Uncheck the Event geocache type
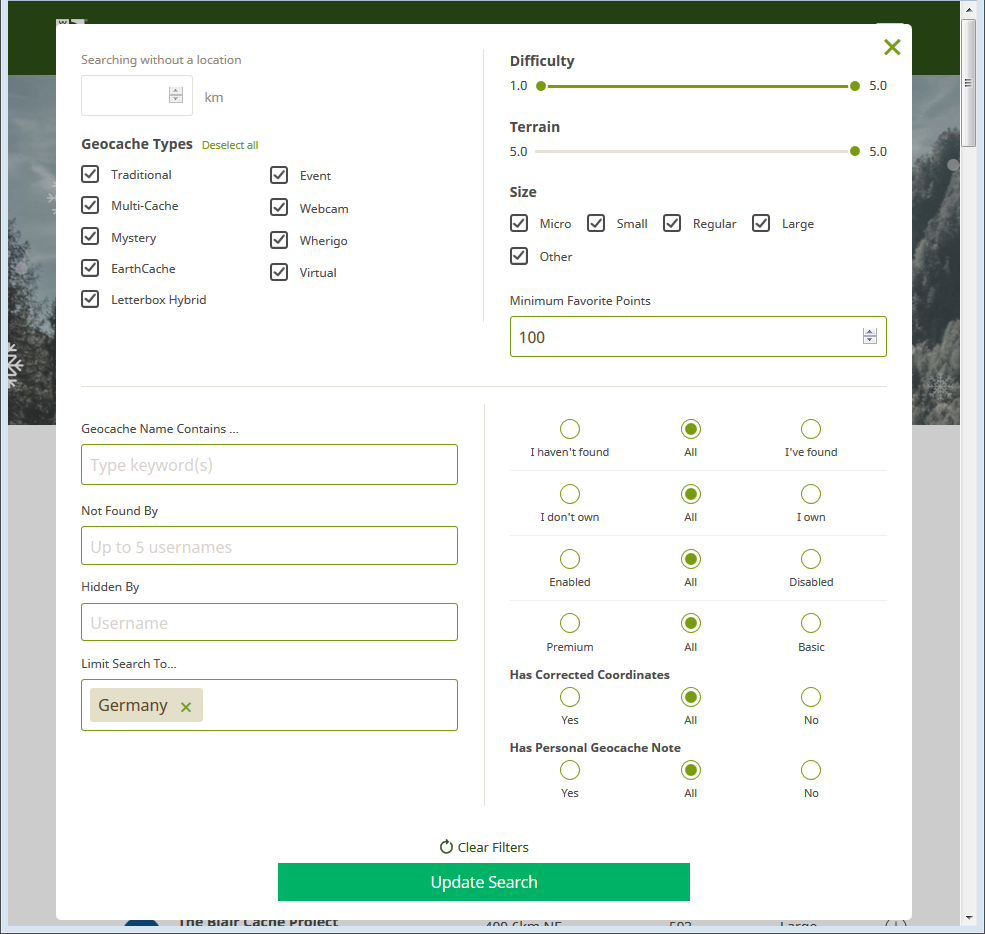Image resolution: width=985 pixels, height=934 pixels. (x=279, y=175)
